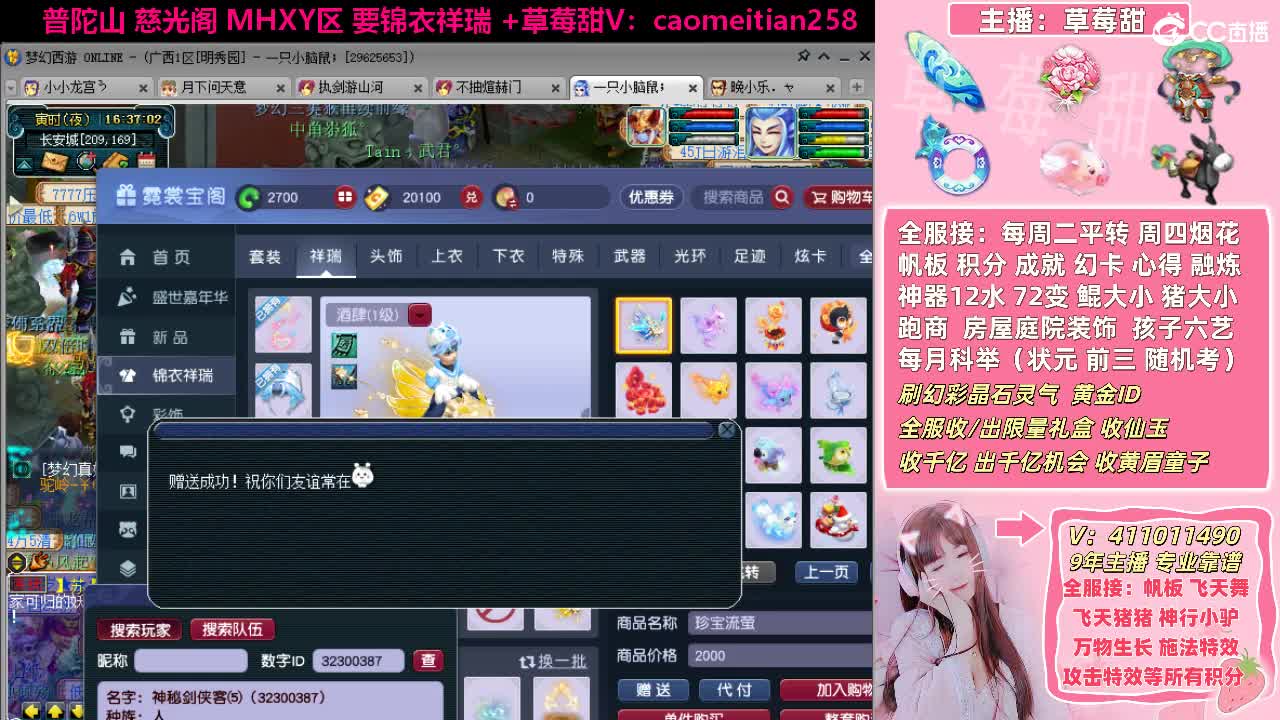This screenshot has height=720, width=1280.
Task: Click the chat bubble sidebar icon
Action: tap(128, 452)
